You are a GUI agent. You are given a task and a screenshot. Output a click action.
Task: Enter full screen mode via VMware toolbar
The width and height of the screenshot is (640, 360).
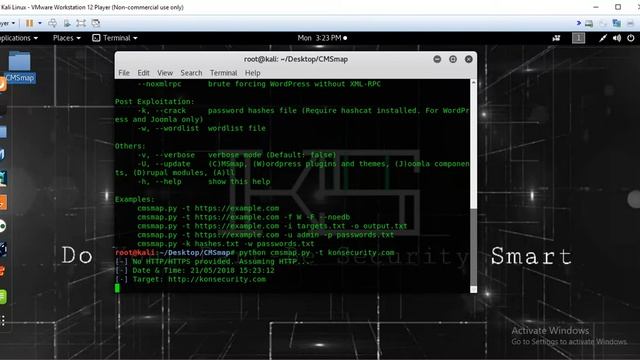click(x=81, y=23)
